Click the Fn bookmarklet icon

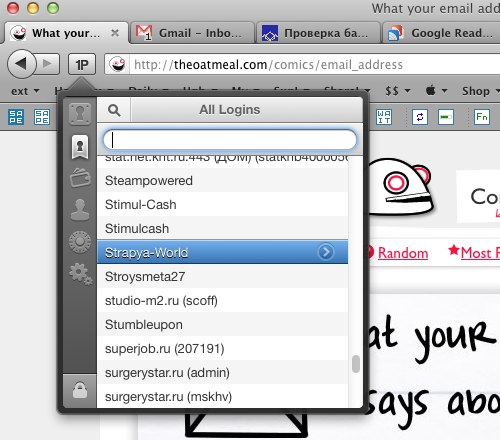coord(482,117)
